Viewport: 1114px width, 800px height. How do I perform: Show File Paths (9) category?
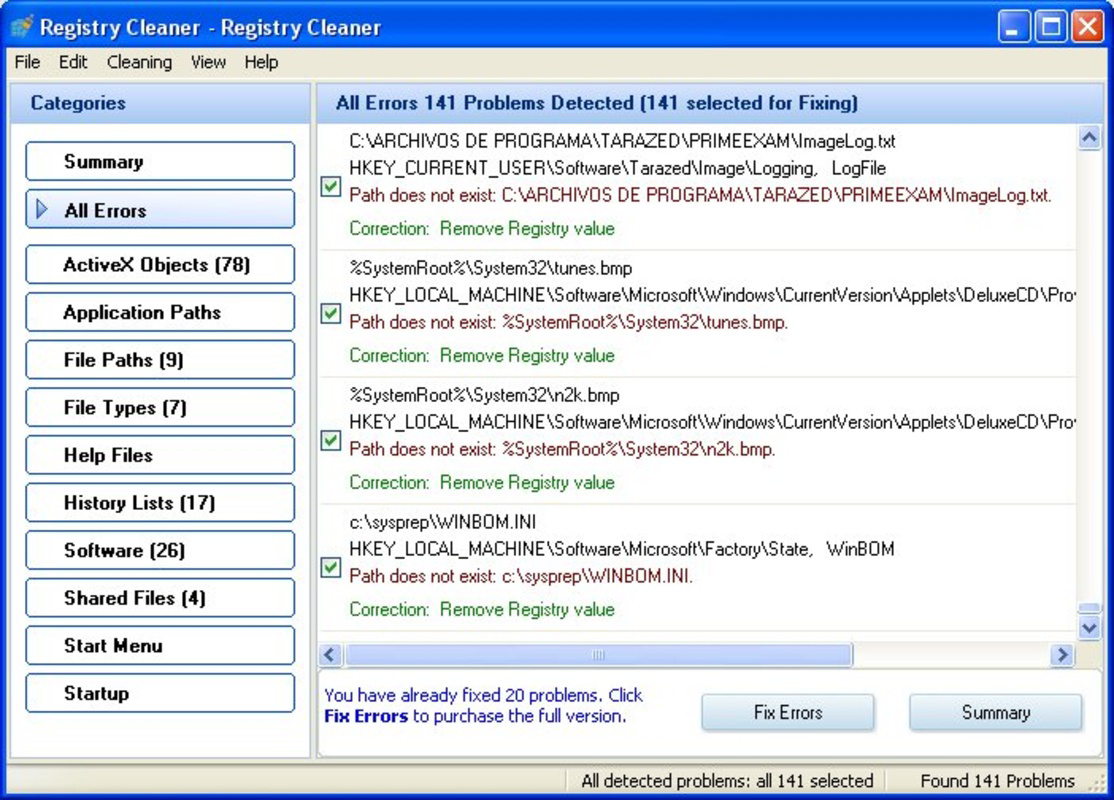point(160,360)
